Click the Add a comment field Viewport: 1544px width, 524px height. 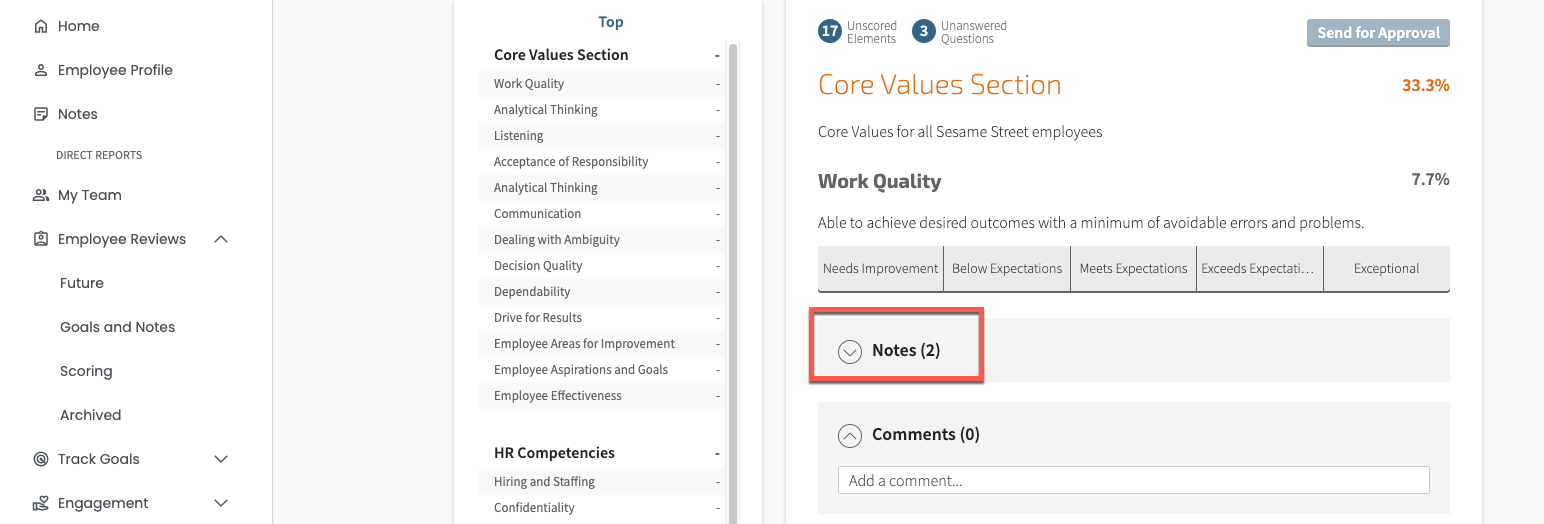(x=1133, y=480)
